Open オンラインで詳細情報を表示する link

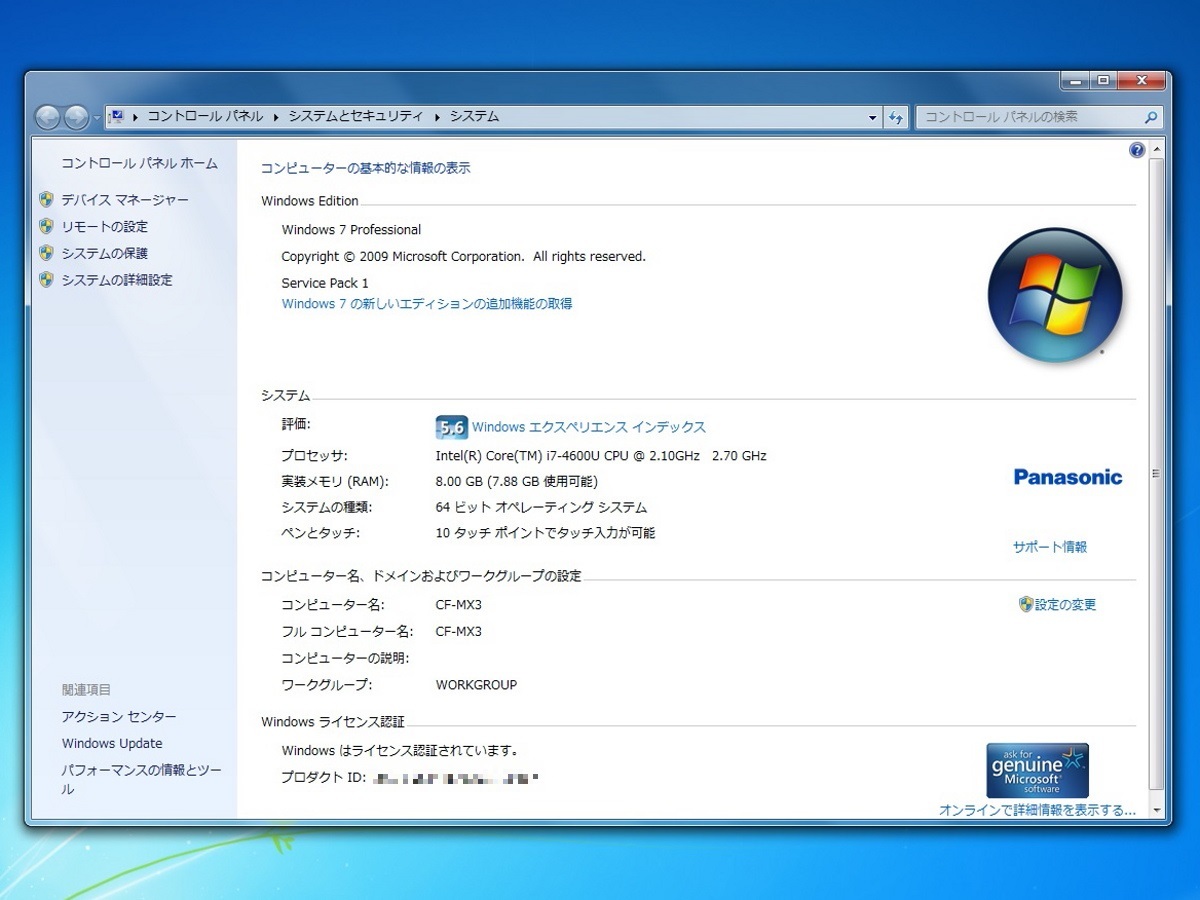pos(1037,810)
